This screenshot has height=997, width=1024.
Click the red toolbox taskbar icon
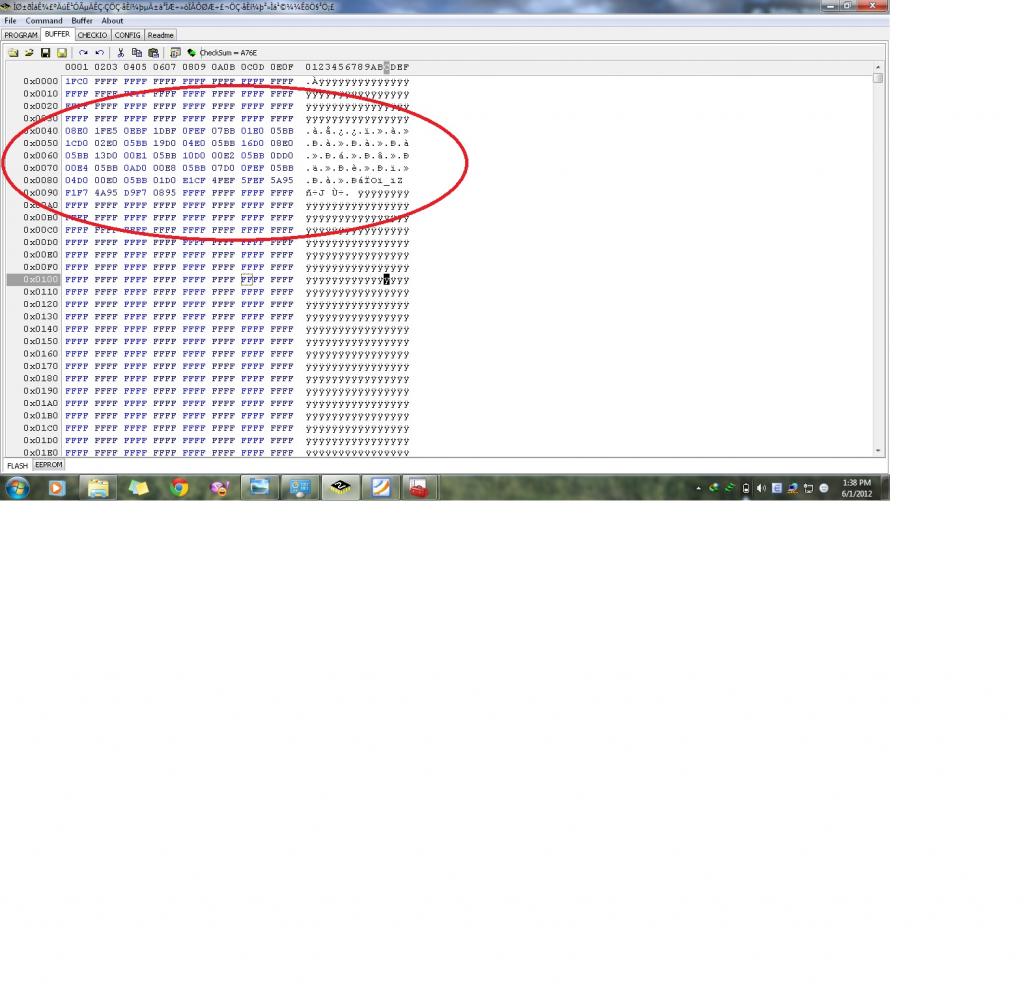coord(419,488)
